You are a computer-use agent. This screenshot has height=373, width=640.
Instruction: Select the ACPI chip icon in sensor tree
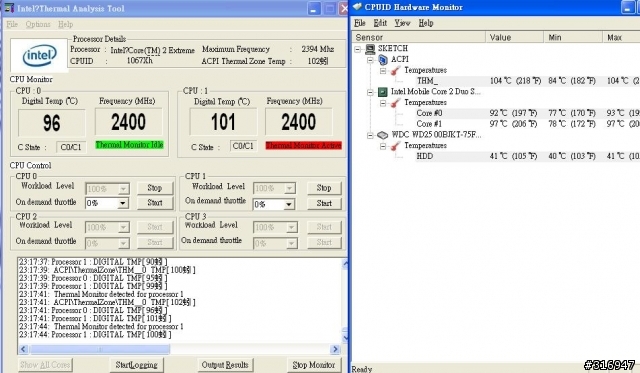[x=383, y=60]
